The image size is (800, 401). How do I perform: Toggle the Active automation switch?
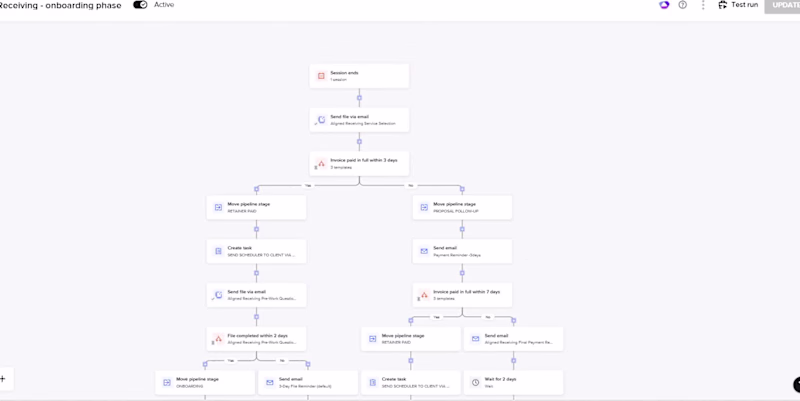[140, 5]
